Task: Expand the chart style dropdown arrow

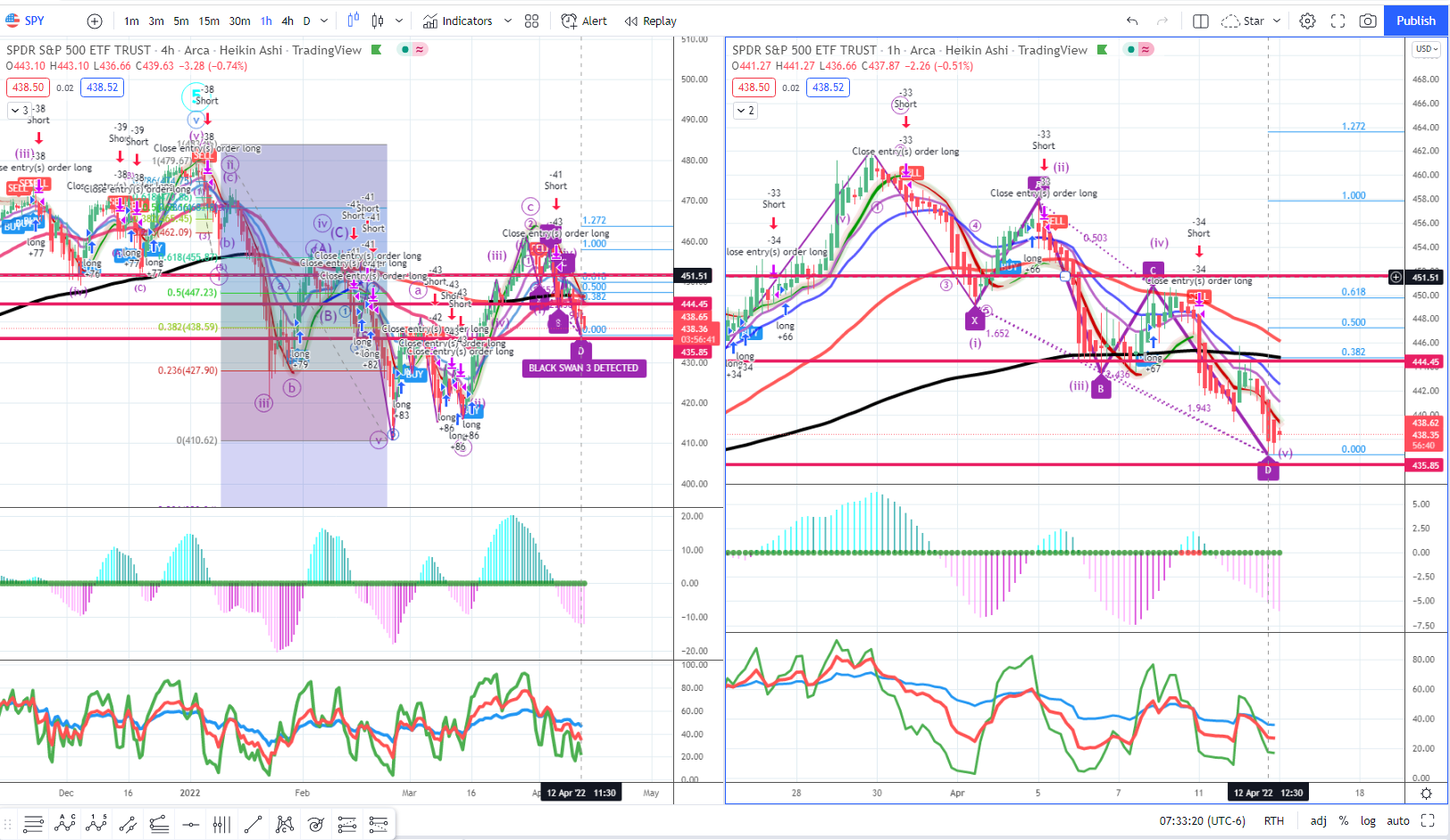Action: click(399, 21)
